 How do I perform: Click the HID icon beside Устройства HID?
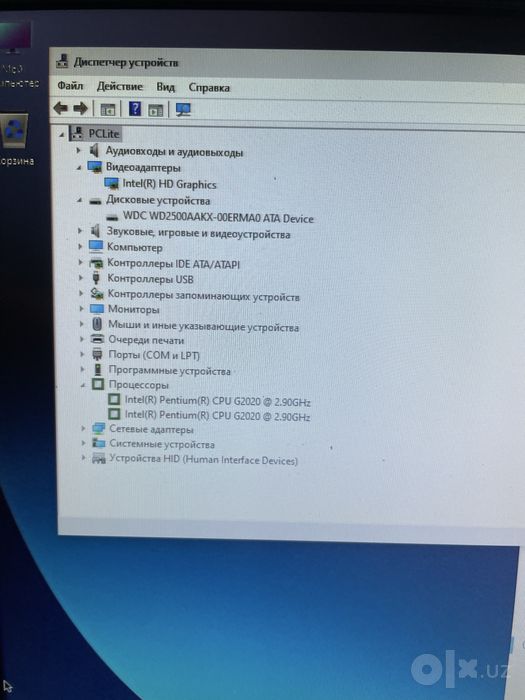(x=99, y=458)
